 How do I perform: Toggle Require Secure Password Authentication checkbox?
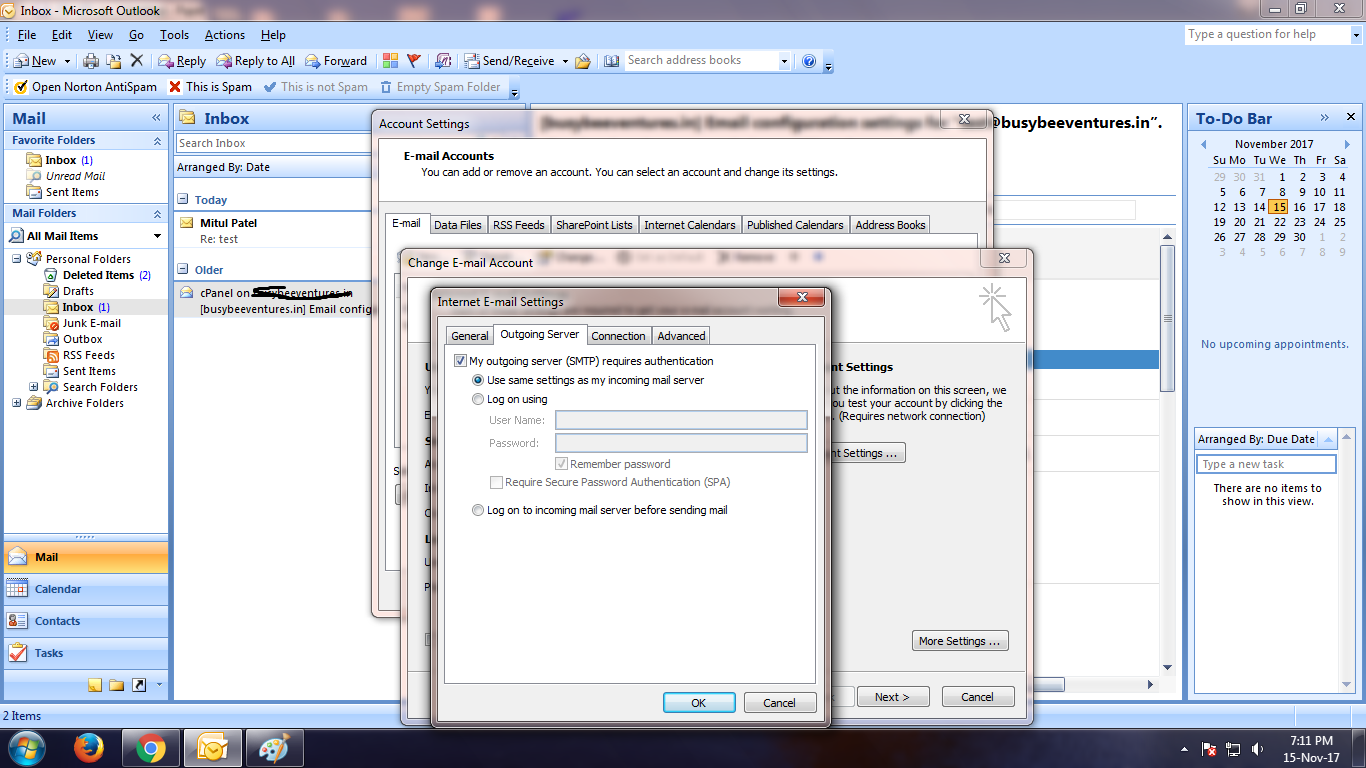497,482
